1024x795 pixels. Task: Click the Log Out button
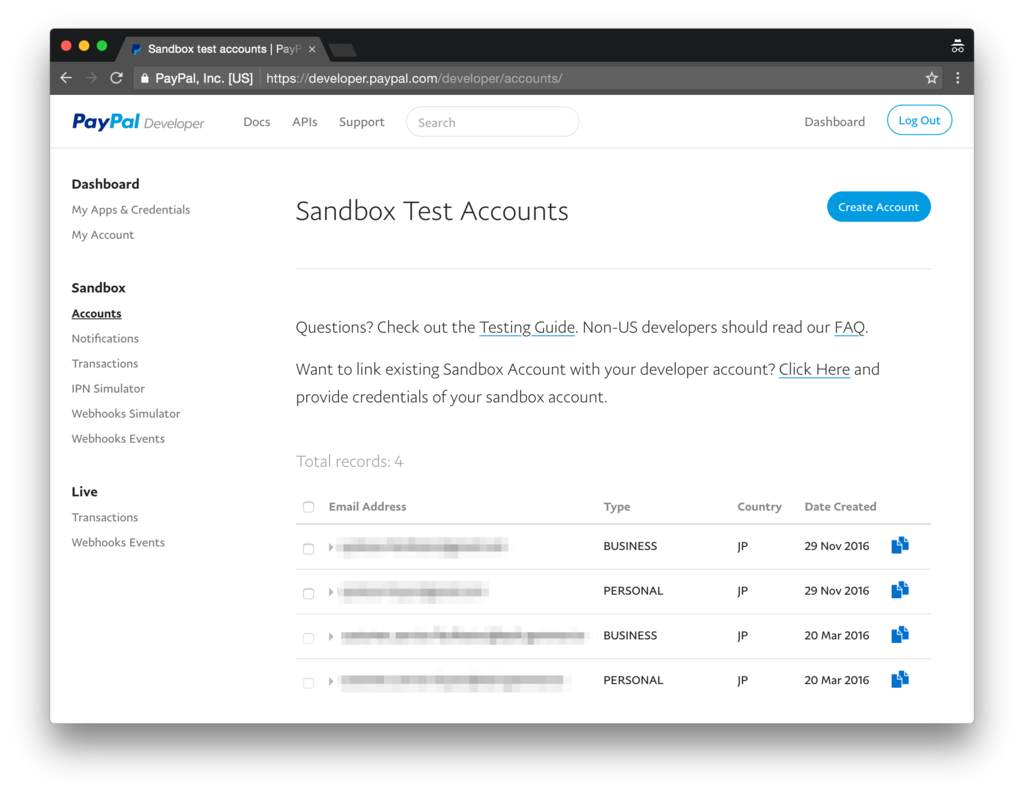[x=919, y=120]
